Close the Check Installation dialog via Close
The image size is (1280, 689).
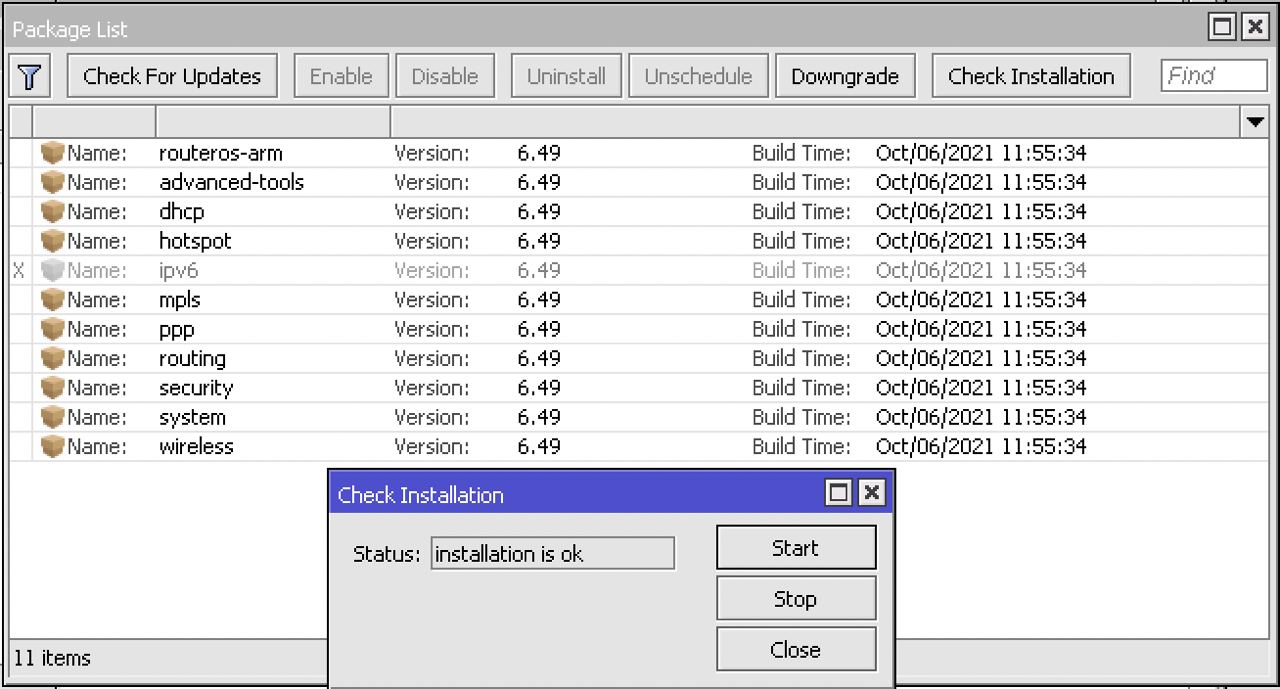[x=796, y=650]
